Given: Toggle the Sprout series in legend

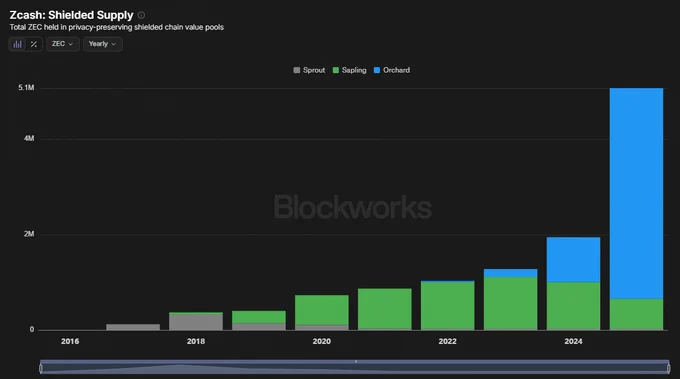Looking at the screenshot, I should pos(309,70).
